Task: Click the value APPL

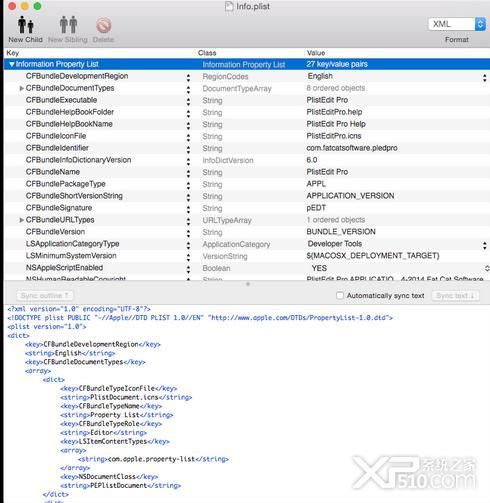Action: point(316,184)
